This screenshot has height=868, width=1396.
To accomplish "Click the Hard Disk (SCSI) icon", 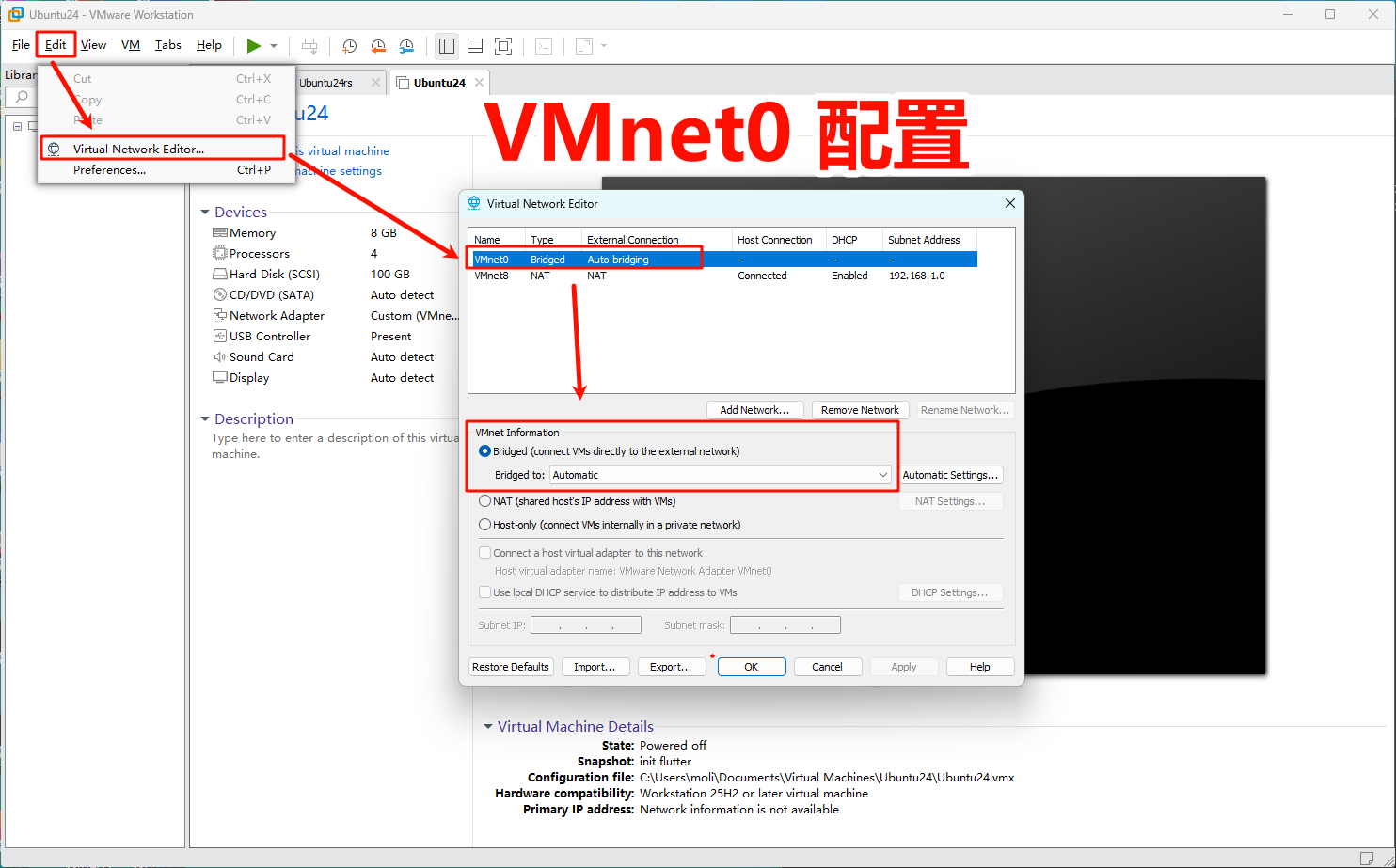I will 220,274.
